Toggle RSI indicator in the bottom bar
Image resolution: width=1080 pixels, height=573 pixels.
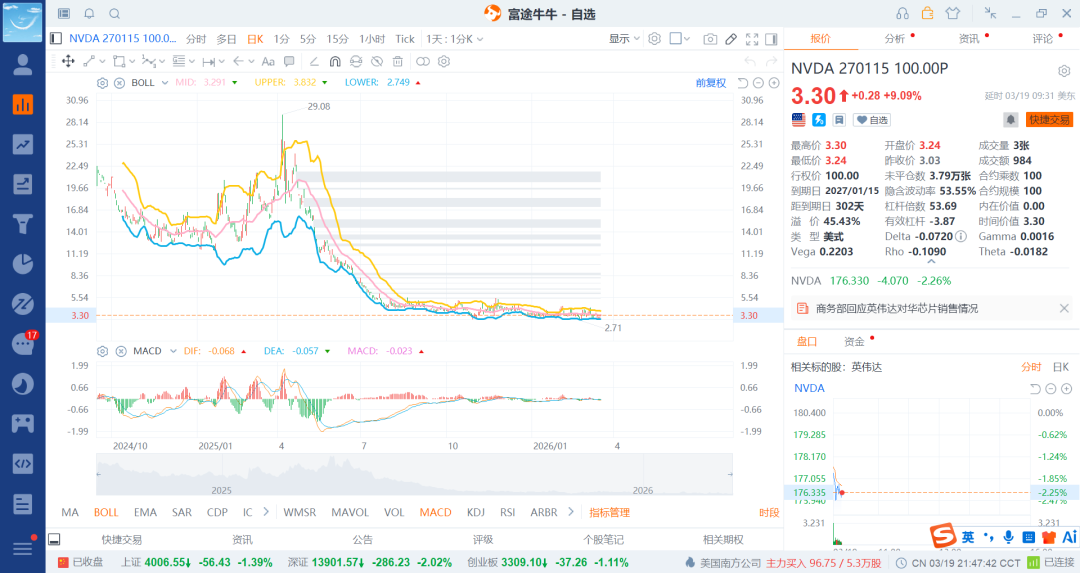click(x=508, y=512)
